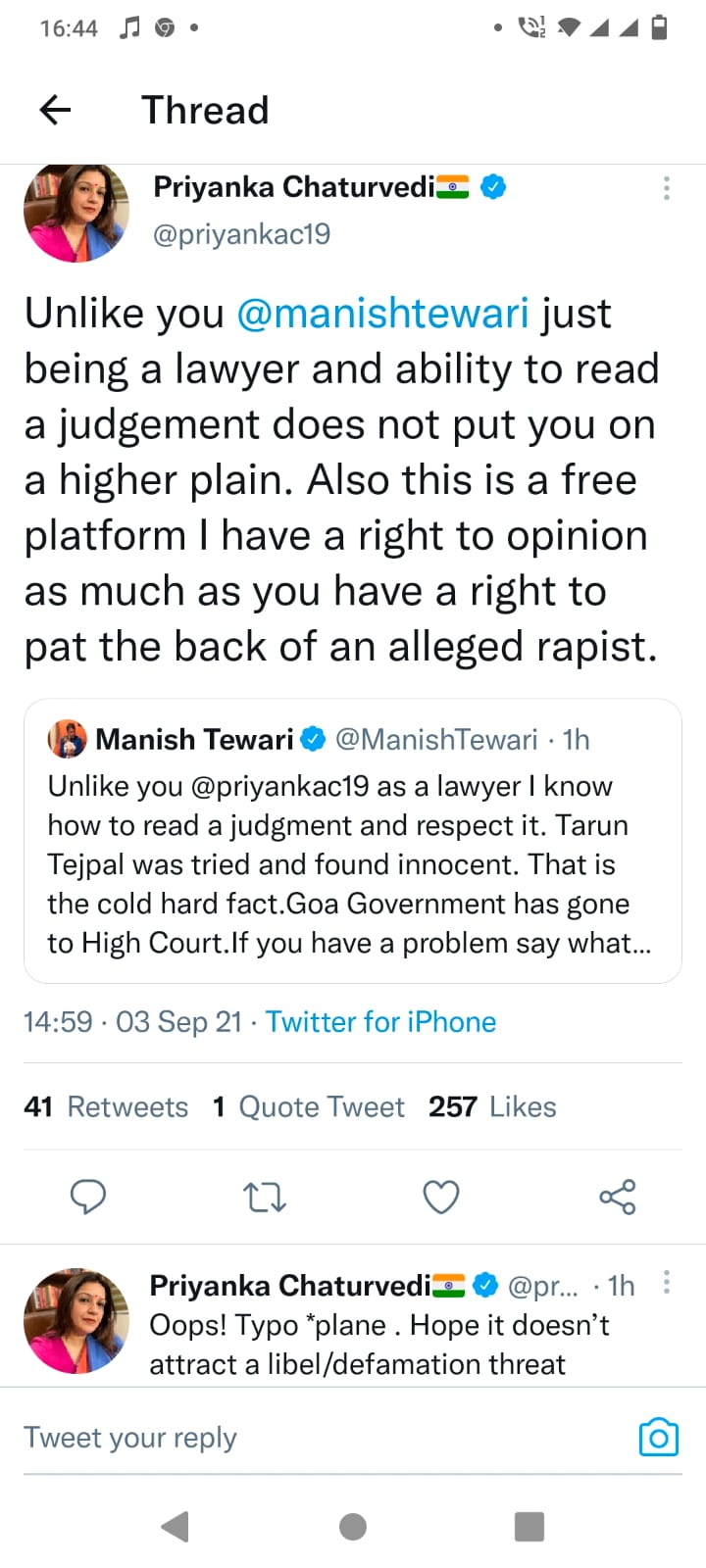Open three-dot menu on main tweet
706x1568 pixels.
click(x=667, y=188)
